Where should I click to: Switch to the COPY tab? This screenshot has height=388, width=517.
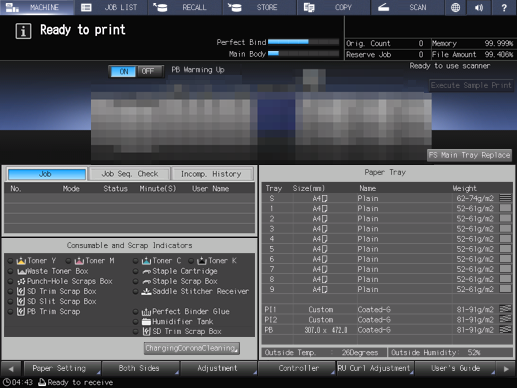[334, 7]
